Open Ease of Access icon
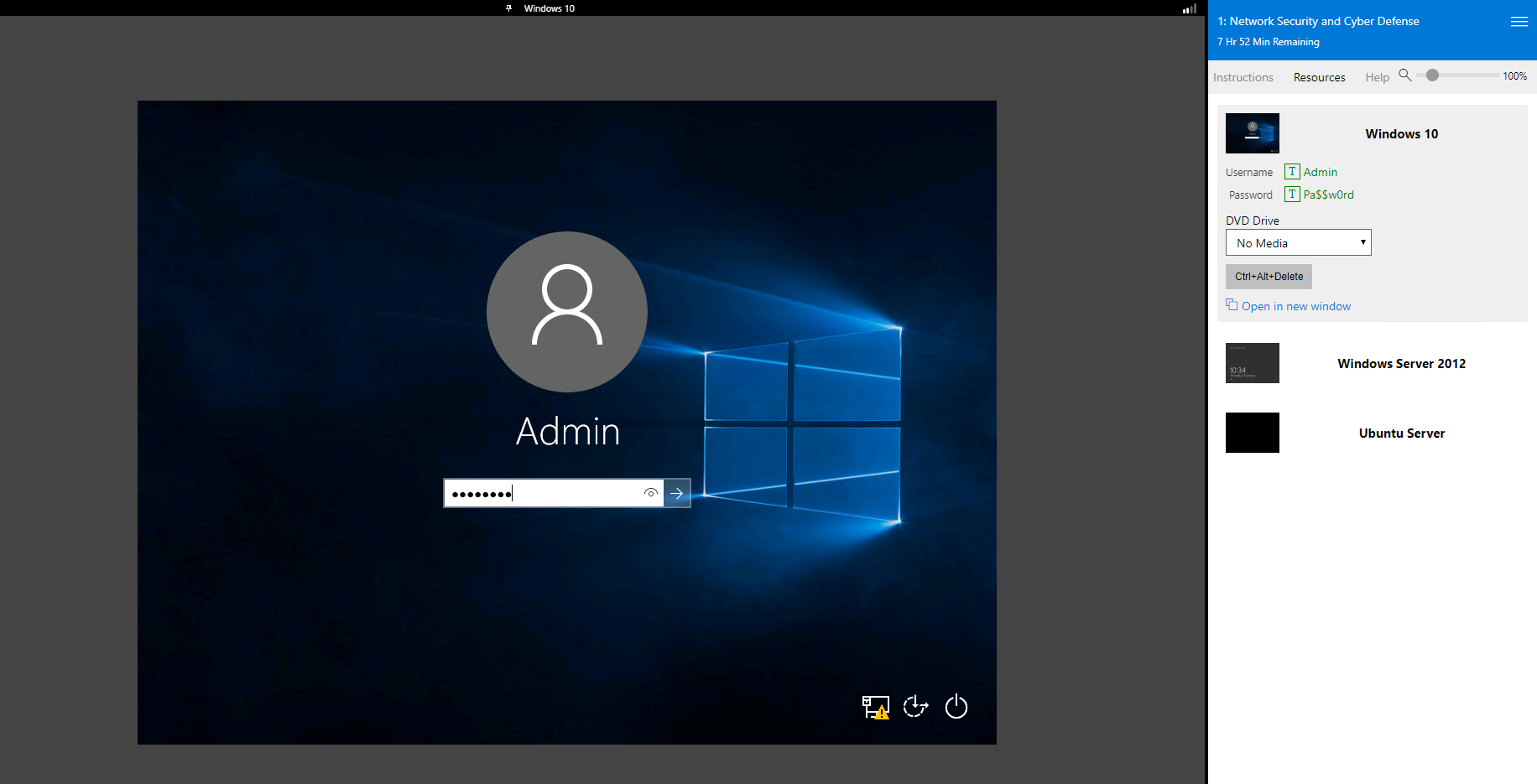The height and width of the screenshot is (784, 1537). 915,707
